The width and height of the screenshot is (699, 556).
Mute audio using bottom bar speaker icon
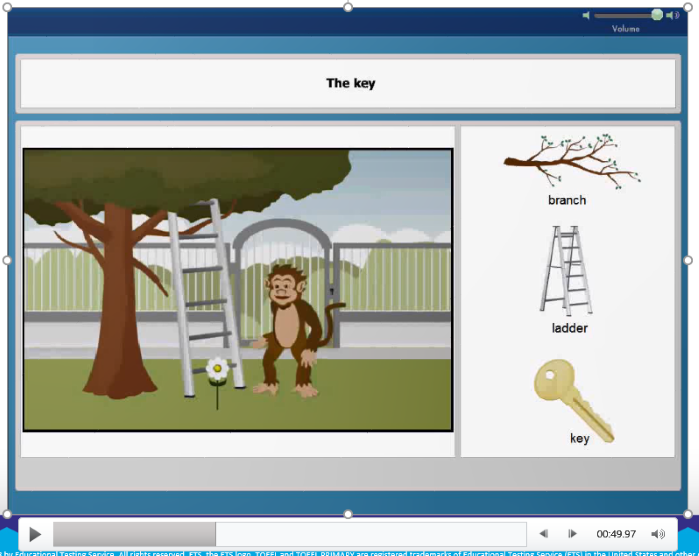658,534
